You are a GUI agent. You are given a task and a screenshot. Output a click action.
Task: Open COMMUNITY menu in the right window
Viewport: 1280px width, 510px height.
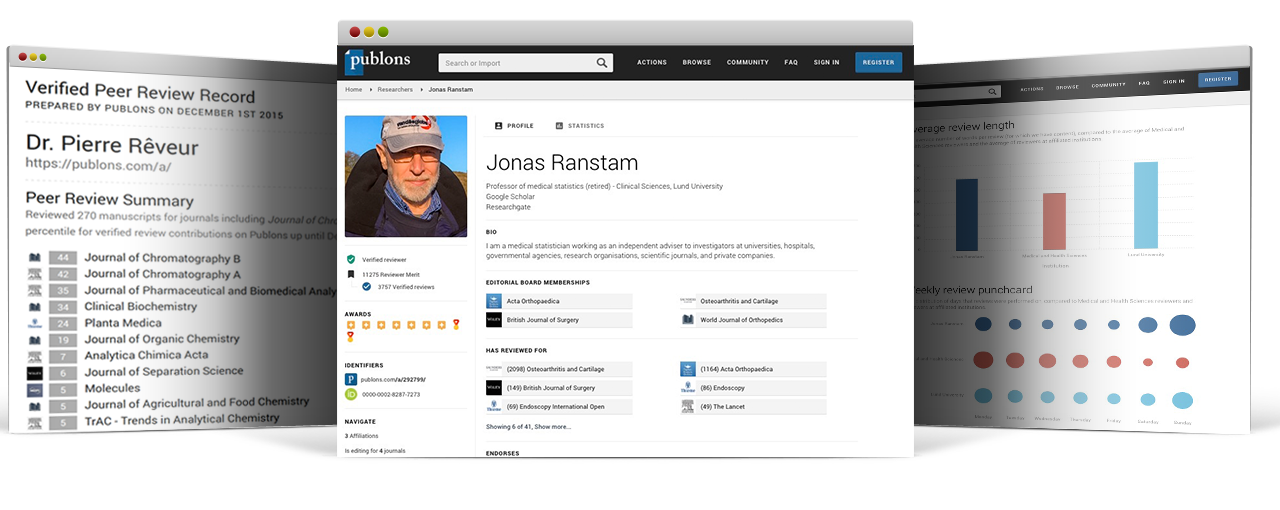coord(1108,85)
